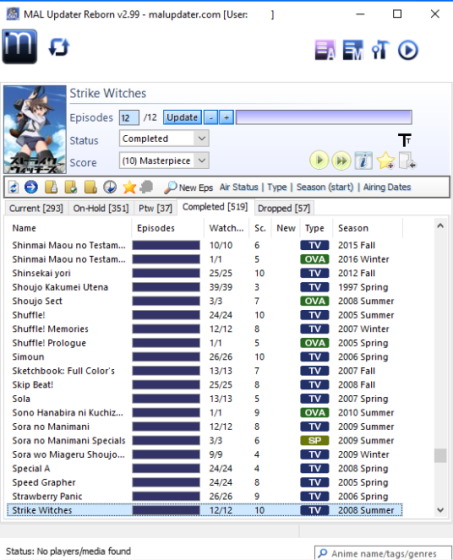Screen dimensions: 453x560
Task: Select the Simoun row
Action: tap(204, 357)
